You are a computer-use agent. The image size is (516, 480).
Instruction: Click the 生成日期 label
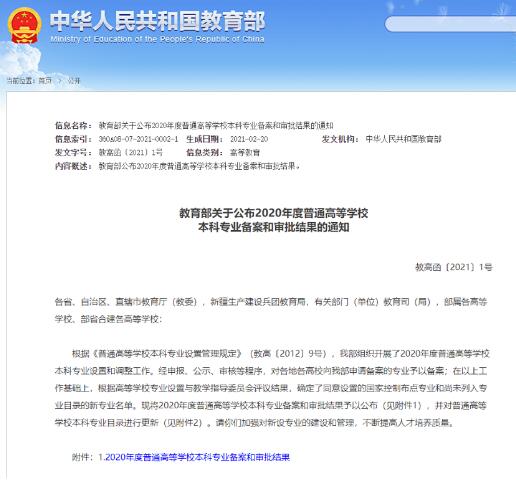click(204, 139)
